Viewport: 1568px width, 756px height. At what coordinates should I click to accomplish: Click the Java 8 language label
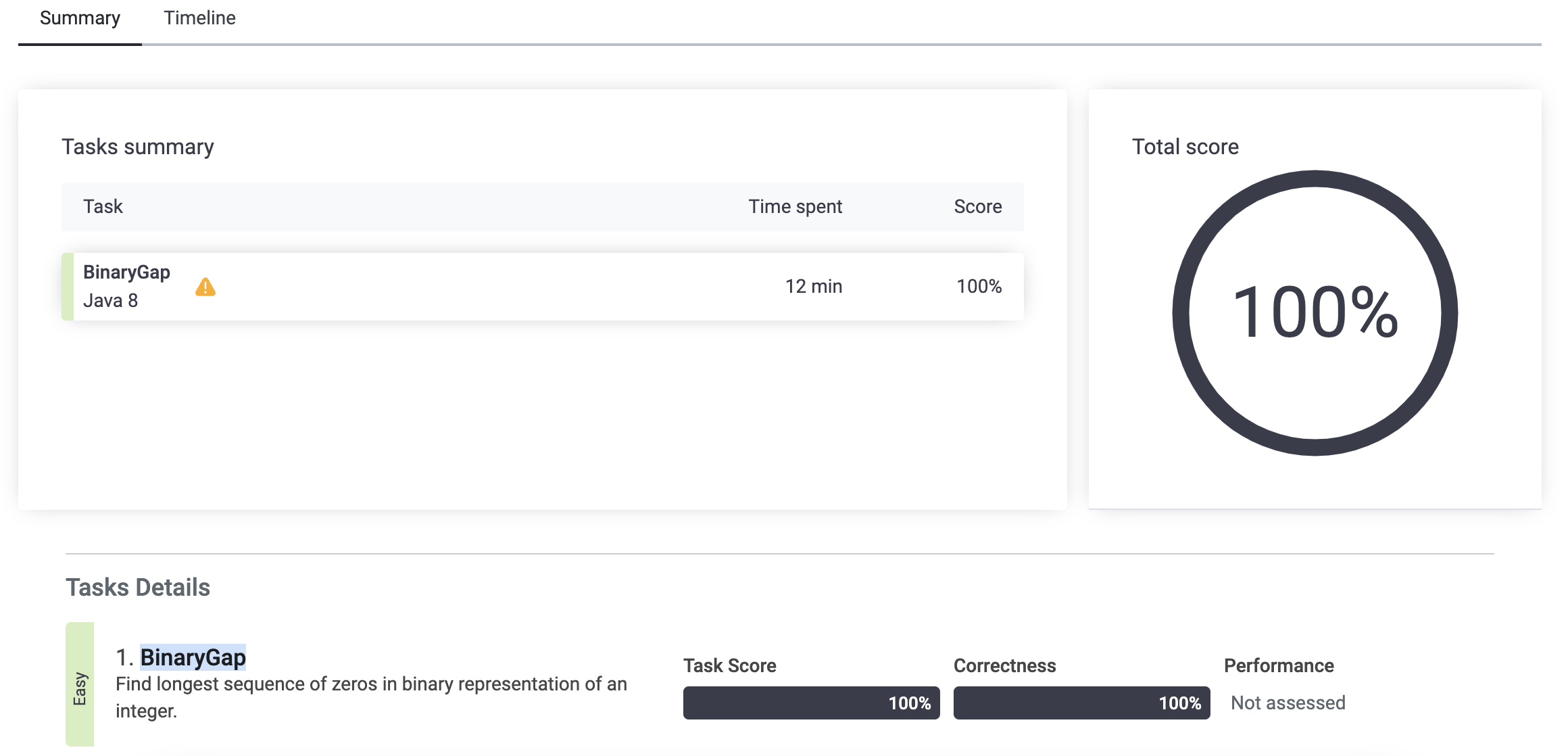(x=110, y=301)
